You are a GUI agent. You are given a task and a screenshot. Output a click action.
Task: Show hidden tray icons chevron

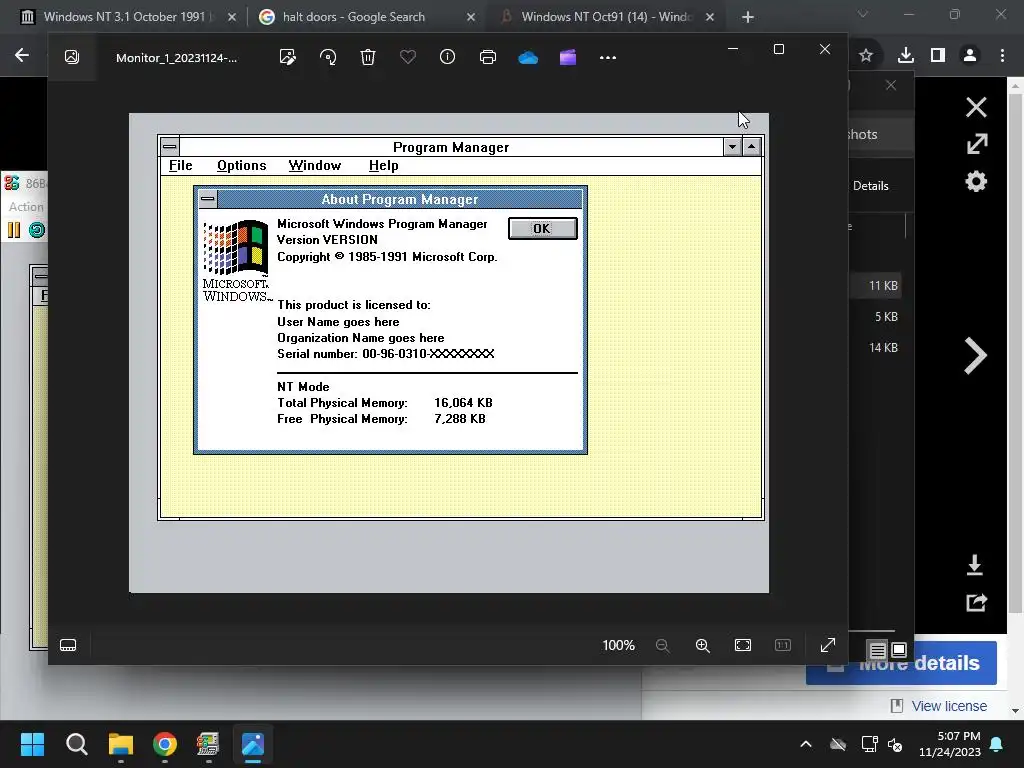[x=806, y=744]
